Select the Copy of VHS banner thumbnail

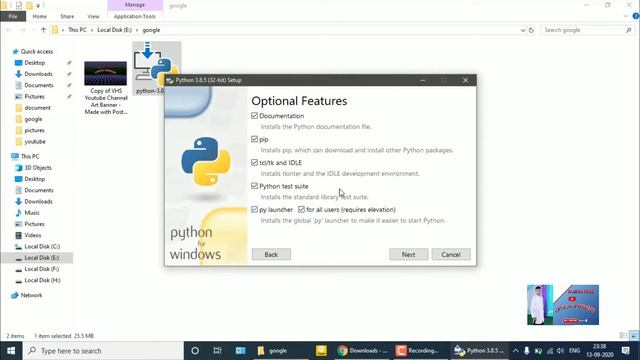pyautogui.click(x=105, y=73)
